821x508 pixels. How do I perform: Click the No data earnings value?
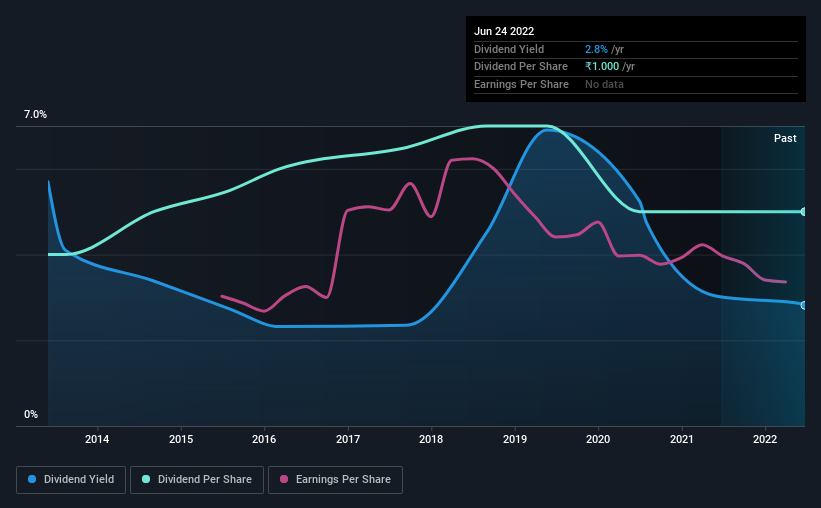[x=604, y=84]
